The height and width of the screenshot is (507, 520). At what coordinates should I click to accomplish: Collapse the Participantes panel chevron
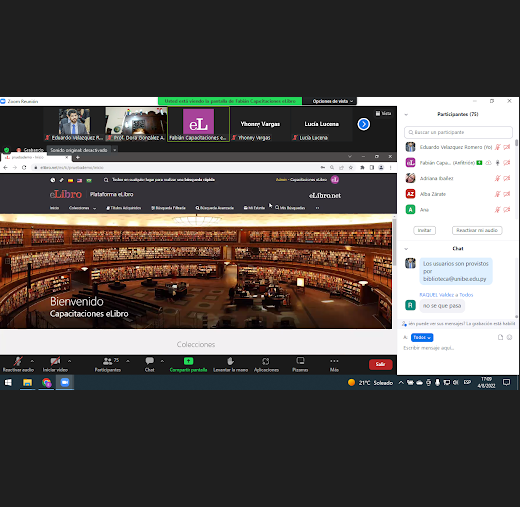click(406, 115)
